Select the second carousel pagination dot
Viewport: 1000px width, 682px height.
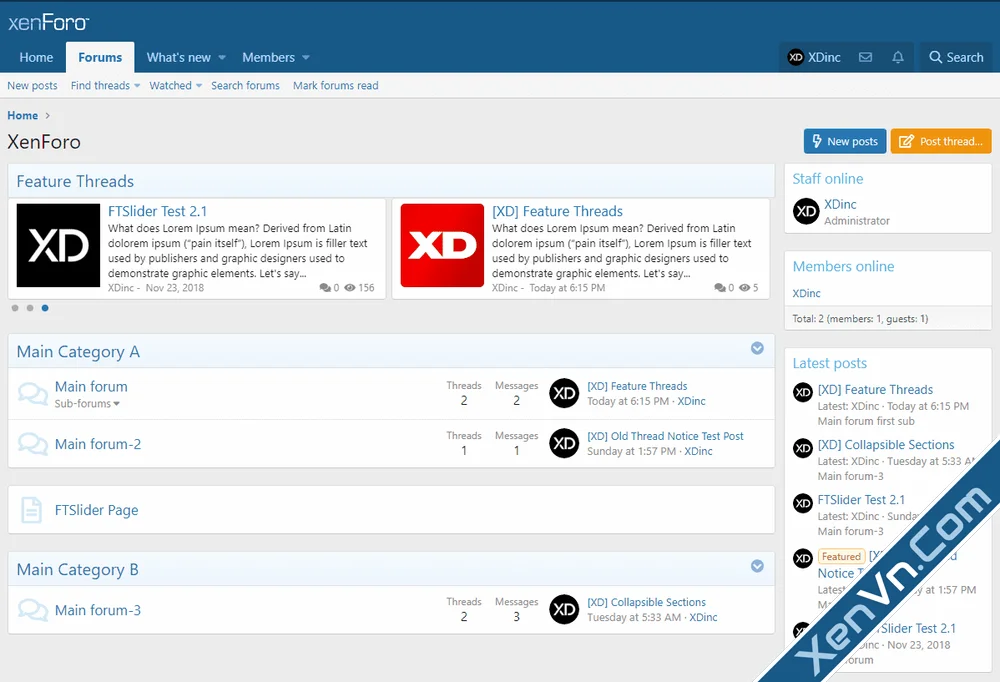point(30,309)
